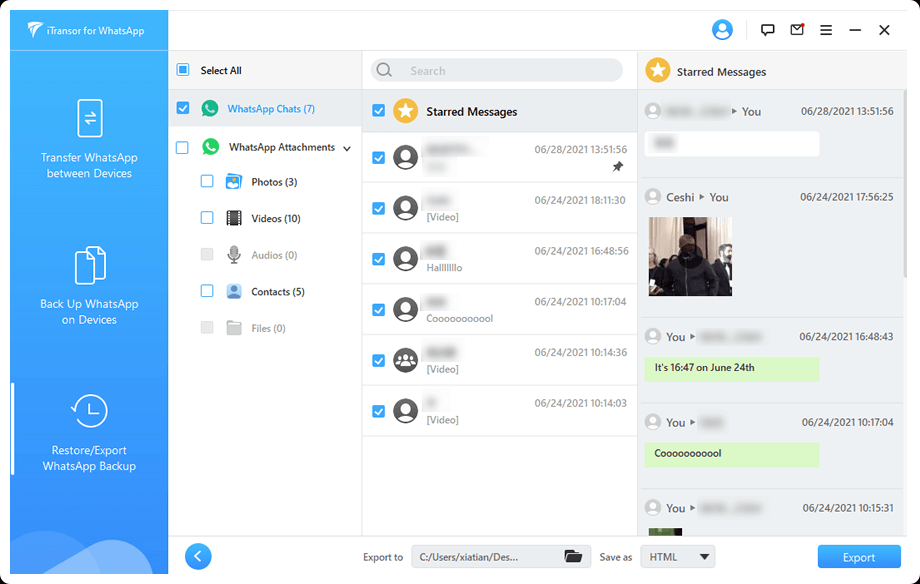Click the Files folder icon
920x584 pixels.
coord(234,328)
